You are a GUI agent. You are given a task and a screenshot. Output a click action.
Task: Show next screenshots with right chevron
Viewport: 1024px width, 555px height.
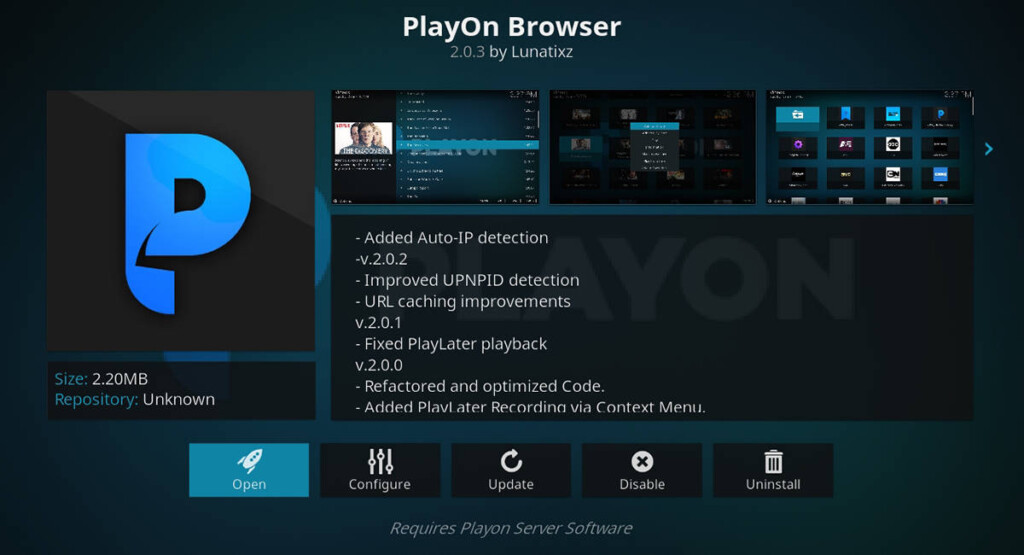989,149
